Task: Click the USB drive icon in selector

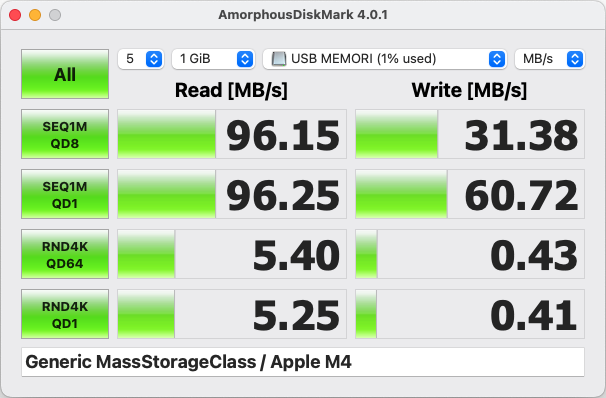Action: click(x=279, y=59)
